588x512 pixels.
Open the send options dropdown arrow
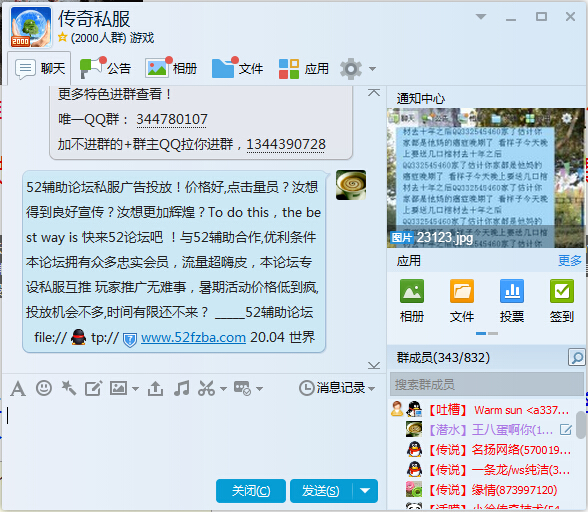tap(365, 491)
